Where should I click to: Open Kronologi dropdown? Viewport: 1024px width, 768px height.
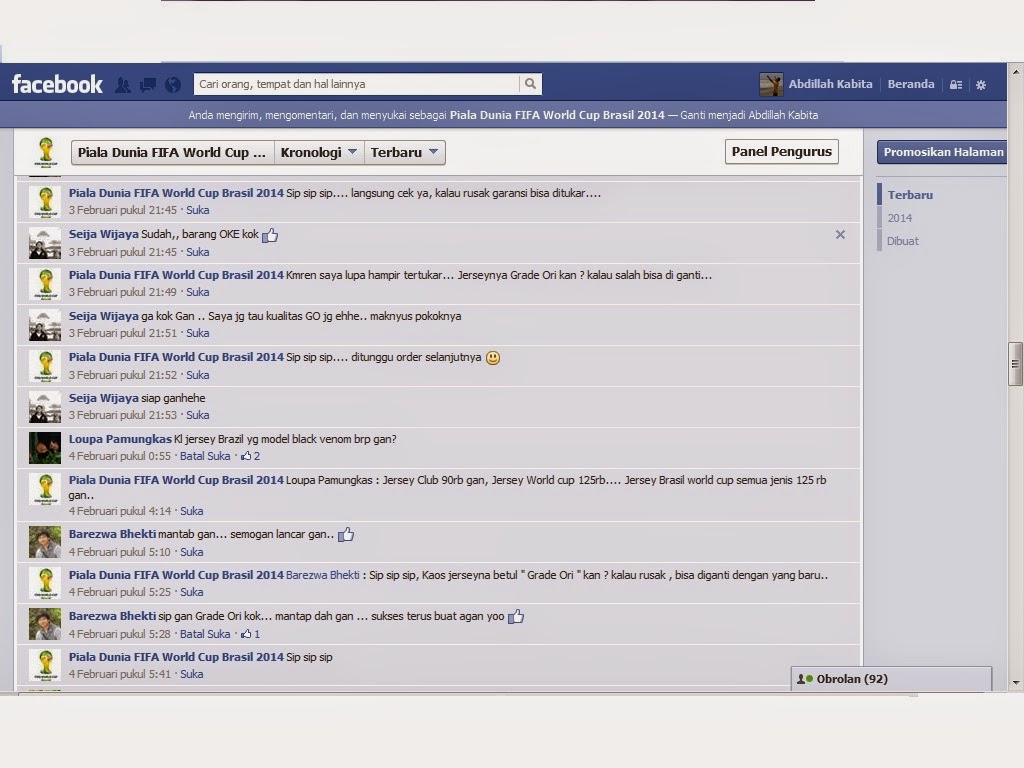pyautogui.click(x=319, y=152)
